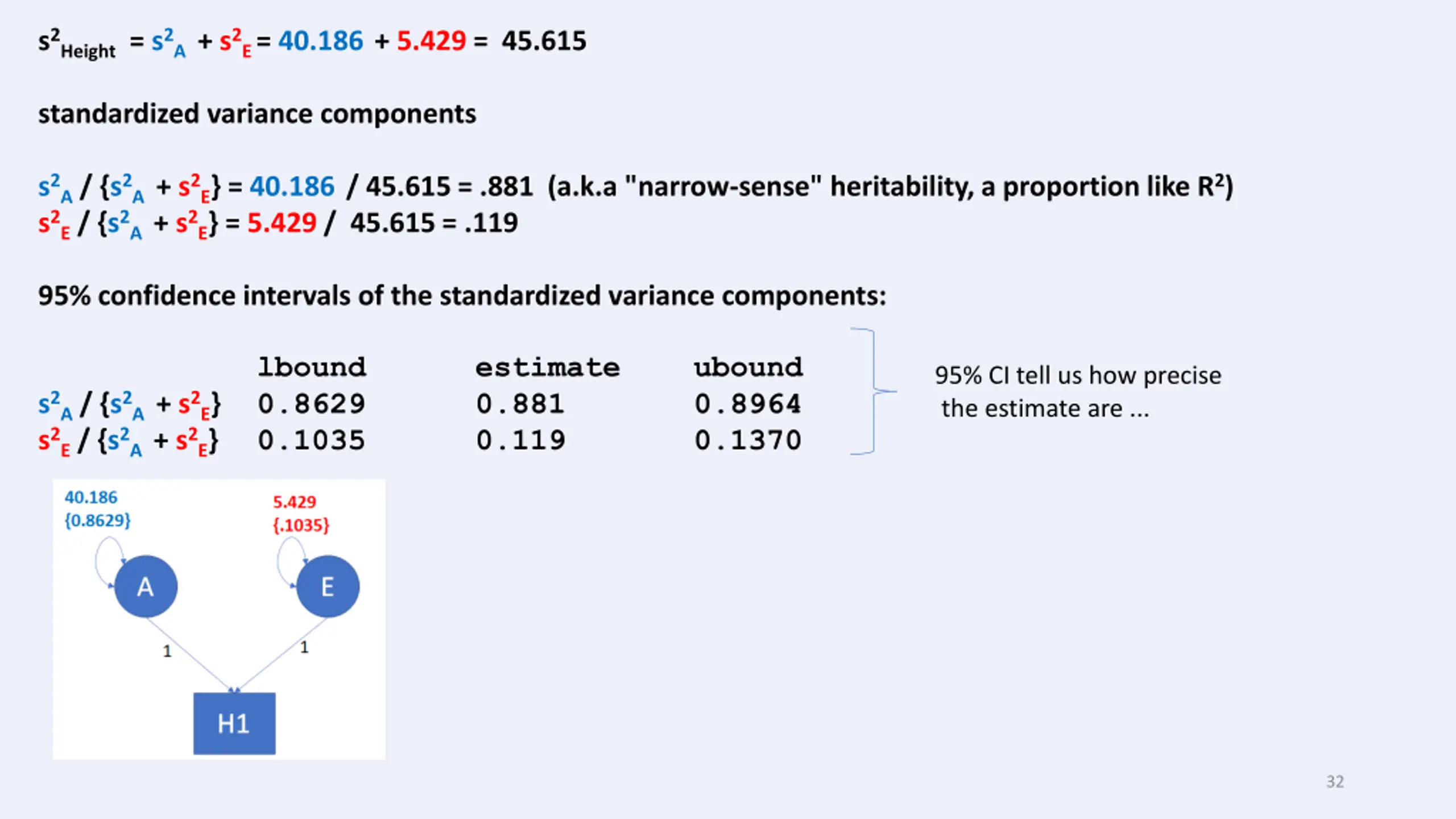Image resolution: width=1456 pixels, height=819 pixels.
Task: Click the slide number 32
Action: 1335,781
